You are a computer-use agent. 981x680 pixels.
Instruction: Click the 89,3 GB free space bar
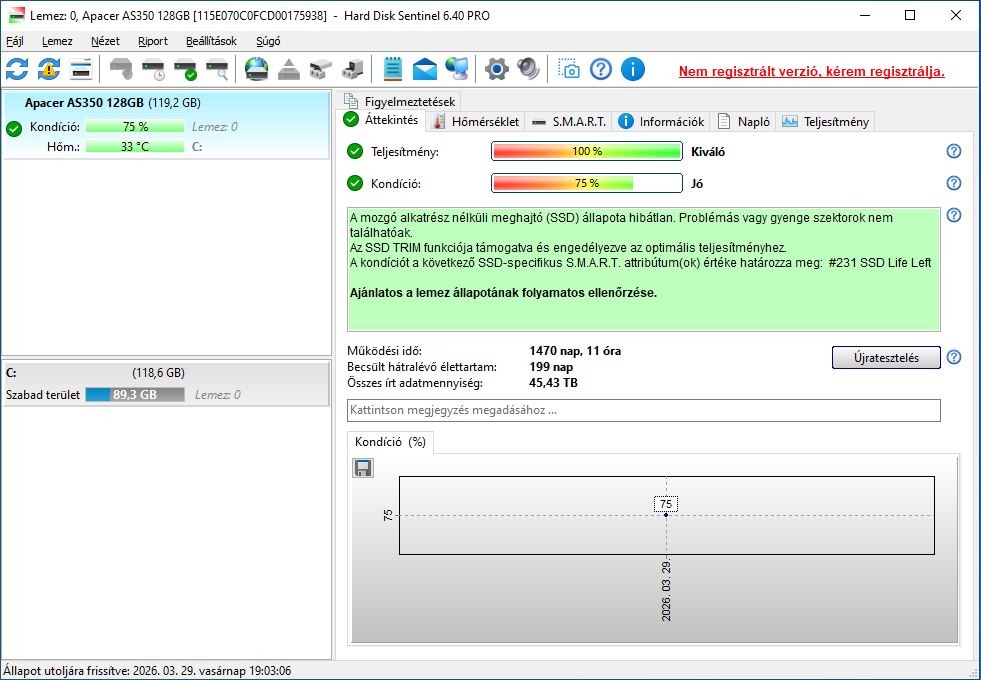tap(135, 395)
